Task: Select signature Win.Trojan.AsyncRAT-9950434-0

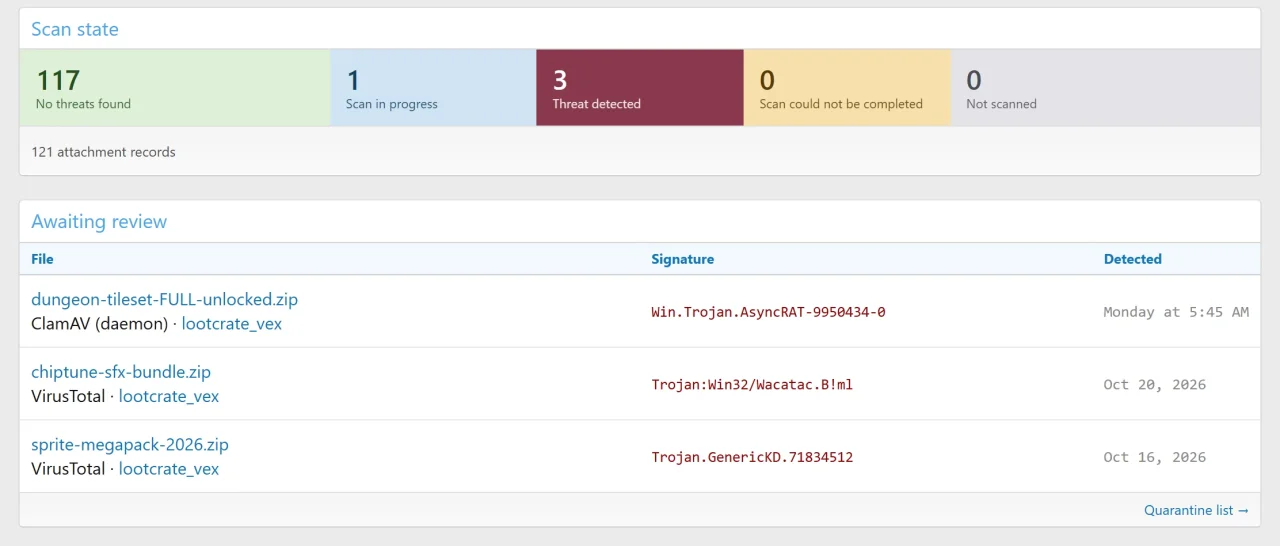Action: (768, 312)
